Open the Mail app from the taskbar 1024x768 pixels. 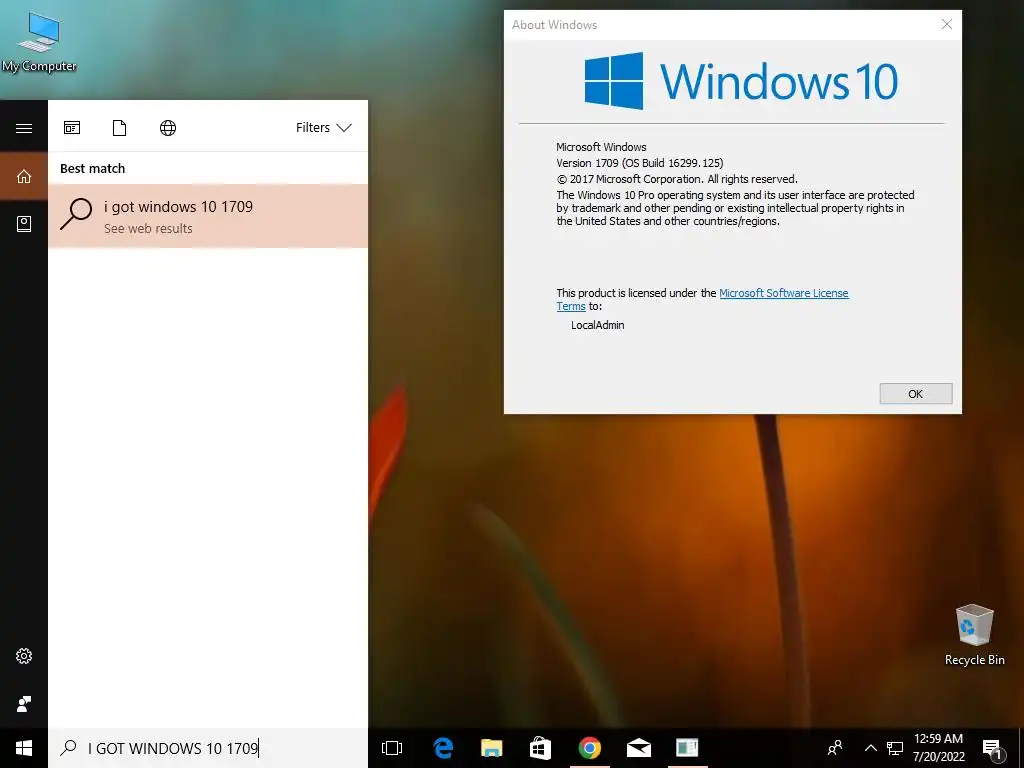pyautogui.click(x=639, y=748)
